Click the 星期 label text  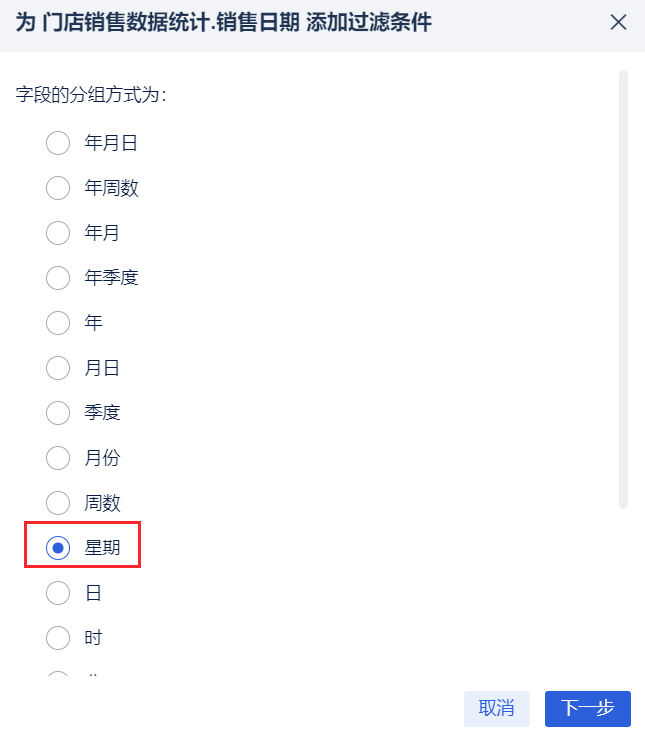[x=103, y=548]
